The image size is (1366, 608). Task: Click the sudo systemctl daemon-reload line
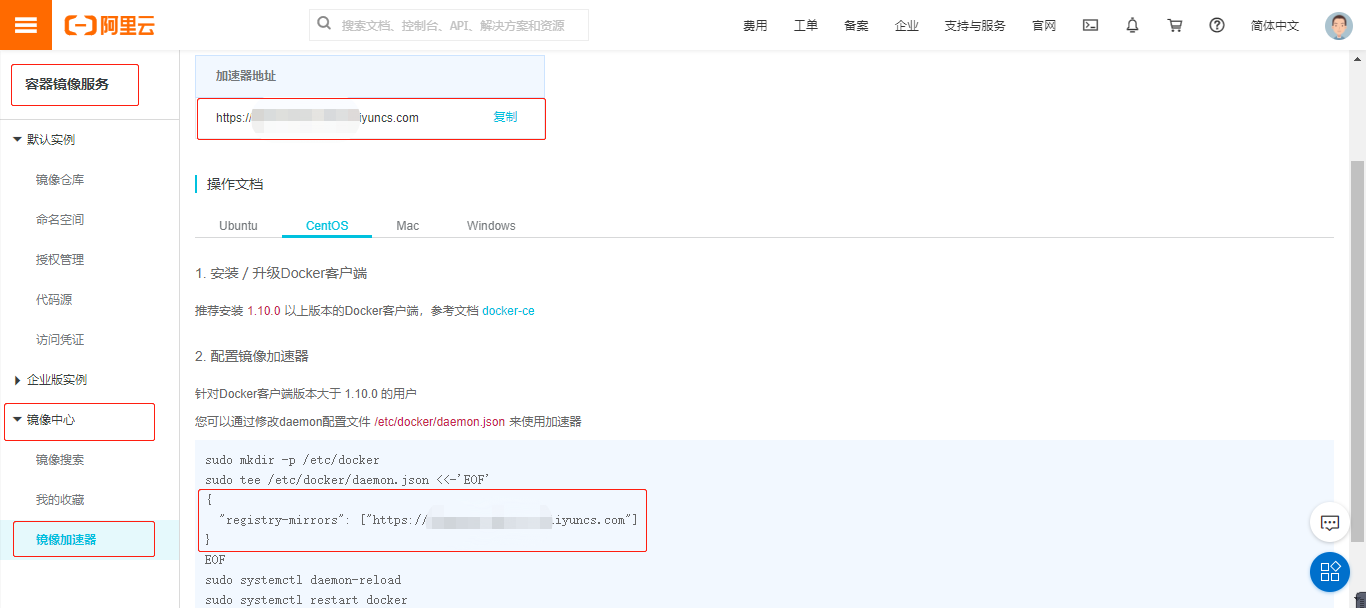(303, 580)
